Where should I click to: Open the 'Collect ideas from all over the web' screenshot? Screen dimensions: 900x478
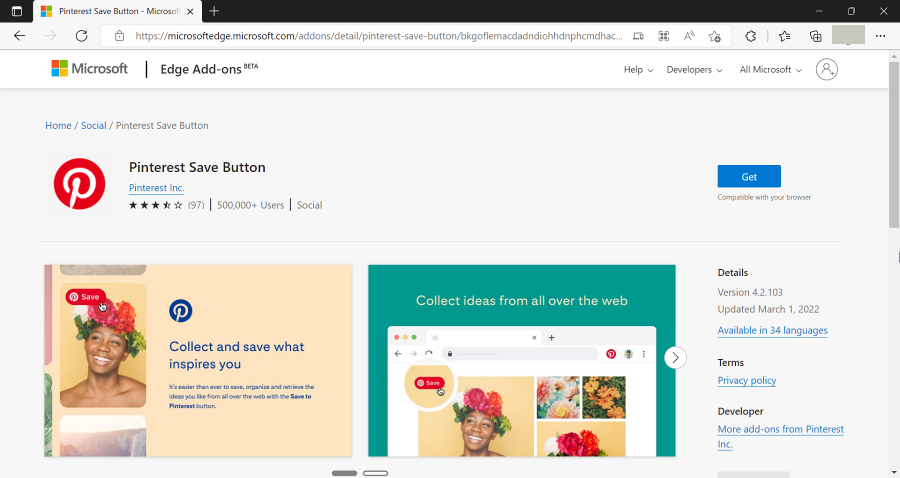tap(522, 360)
